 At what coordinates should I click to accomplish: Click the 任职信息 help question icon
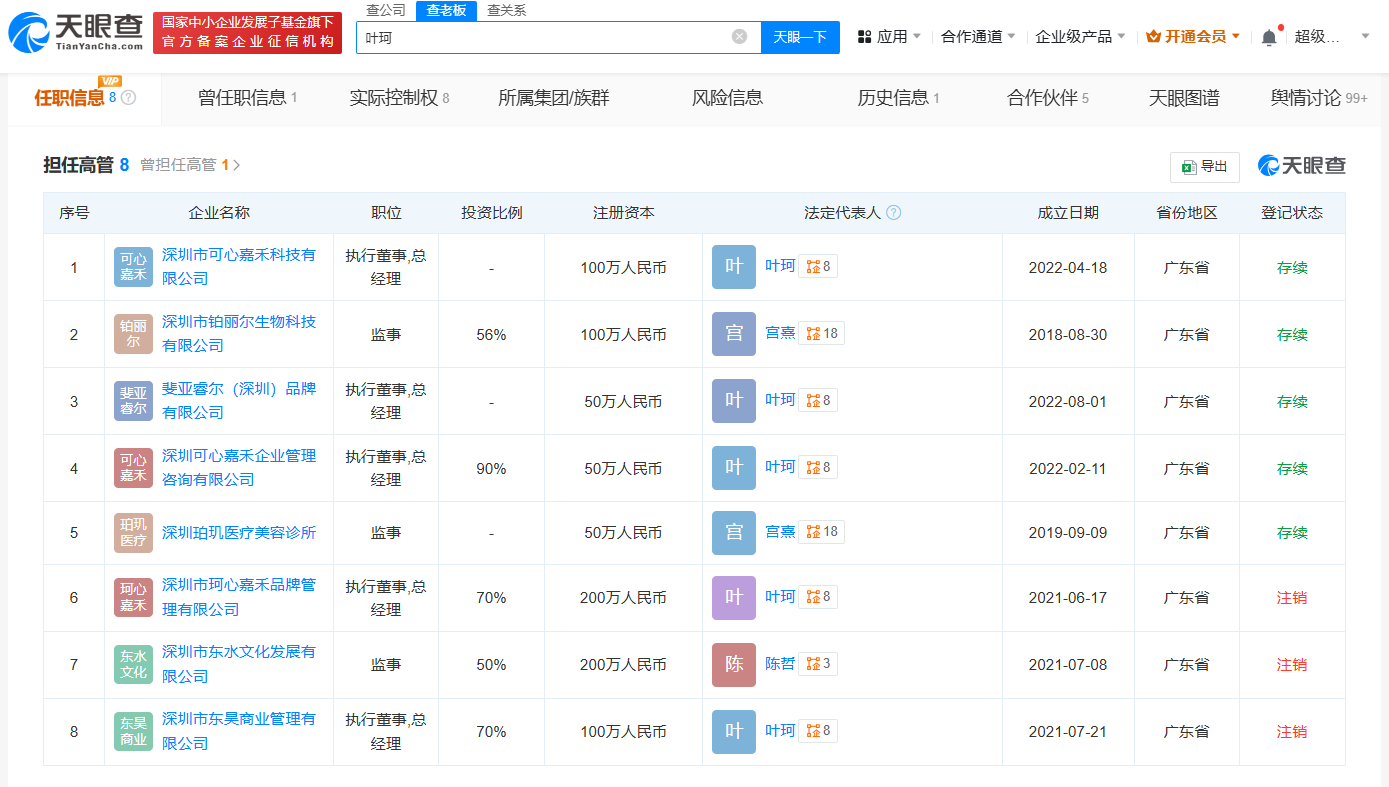click(x=128, y=98)
